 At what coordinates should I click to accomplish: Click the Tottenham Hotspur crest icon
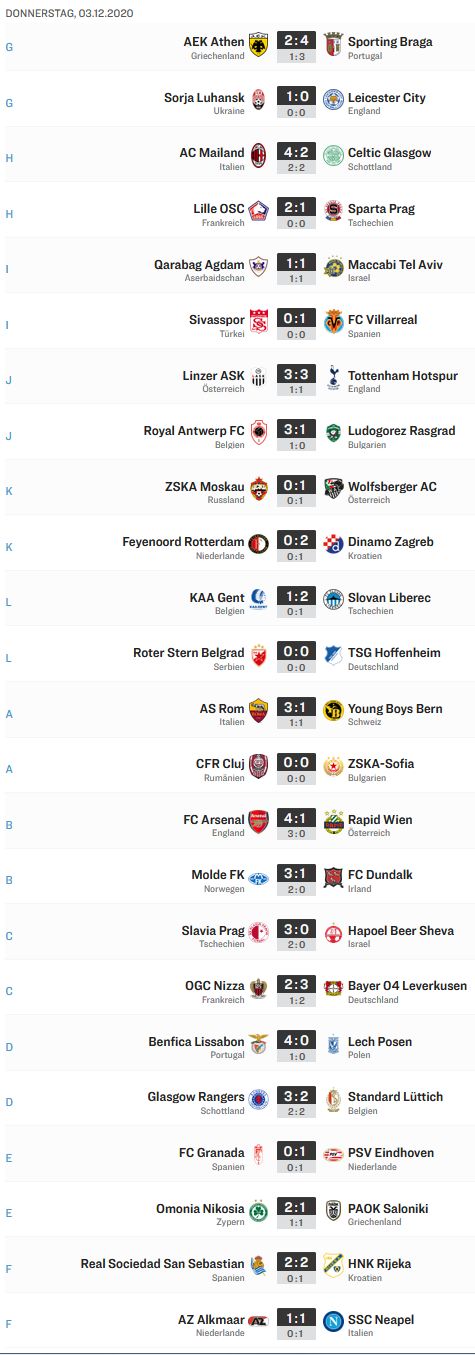[333, 379]
